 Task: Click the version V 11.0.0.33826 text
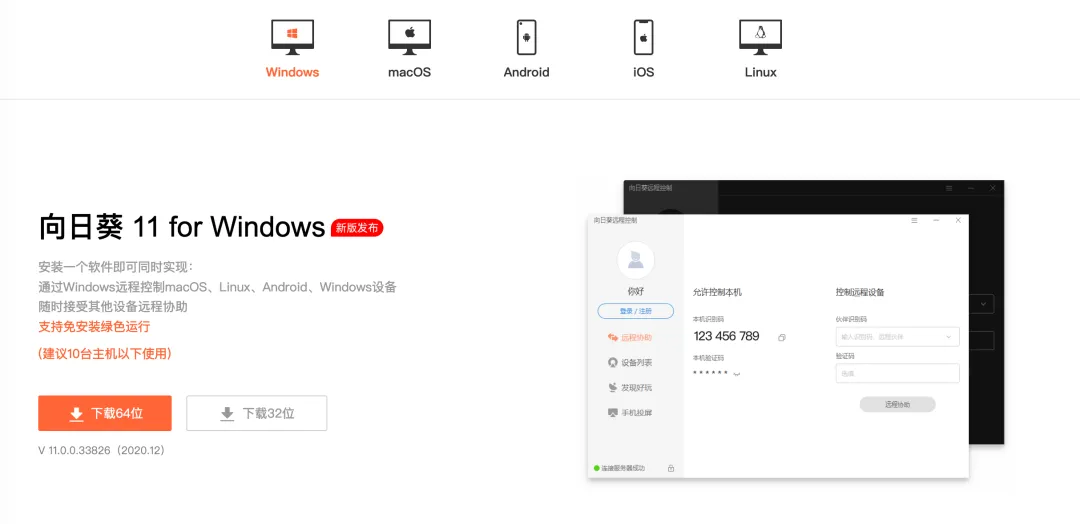[102, 450]
